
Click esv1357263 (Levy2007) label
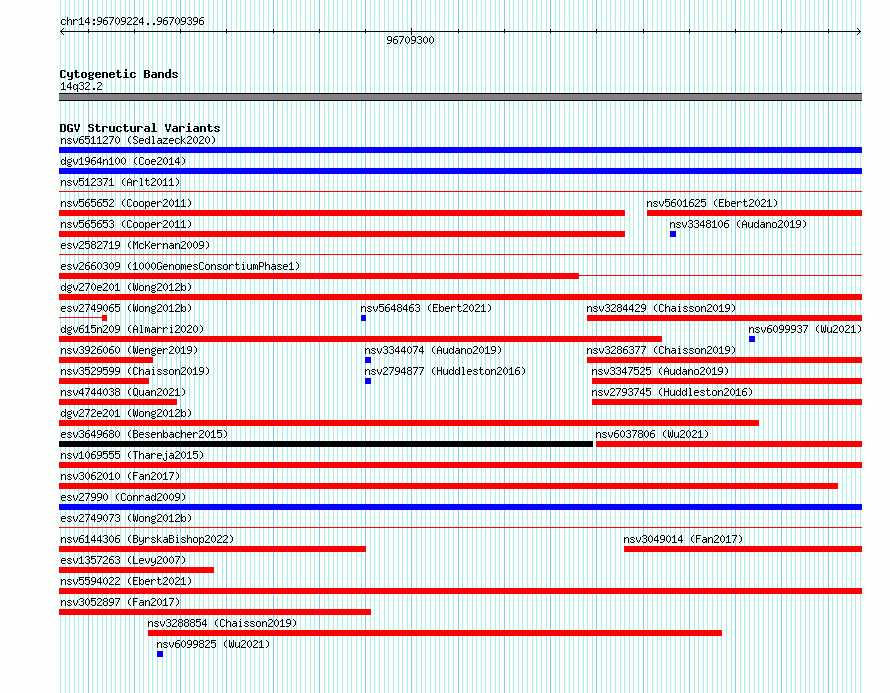(x=123, y=560)
